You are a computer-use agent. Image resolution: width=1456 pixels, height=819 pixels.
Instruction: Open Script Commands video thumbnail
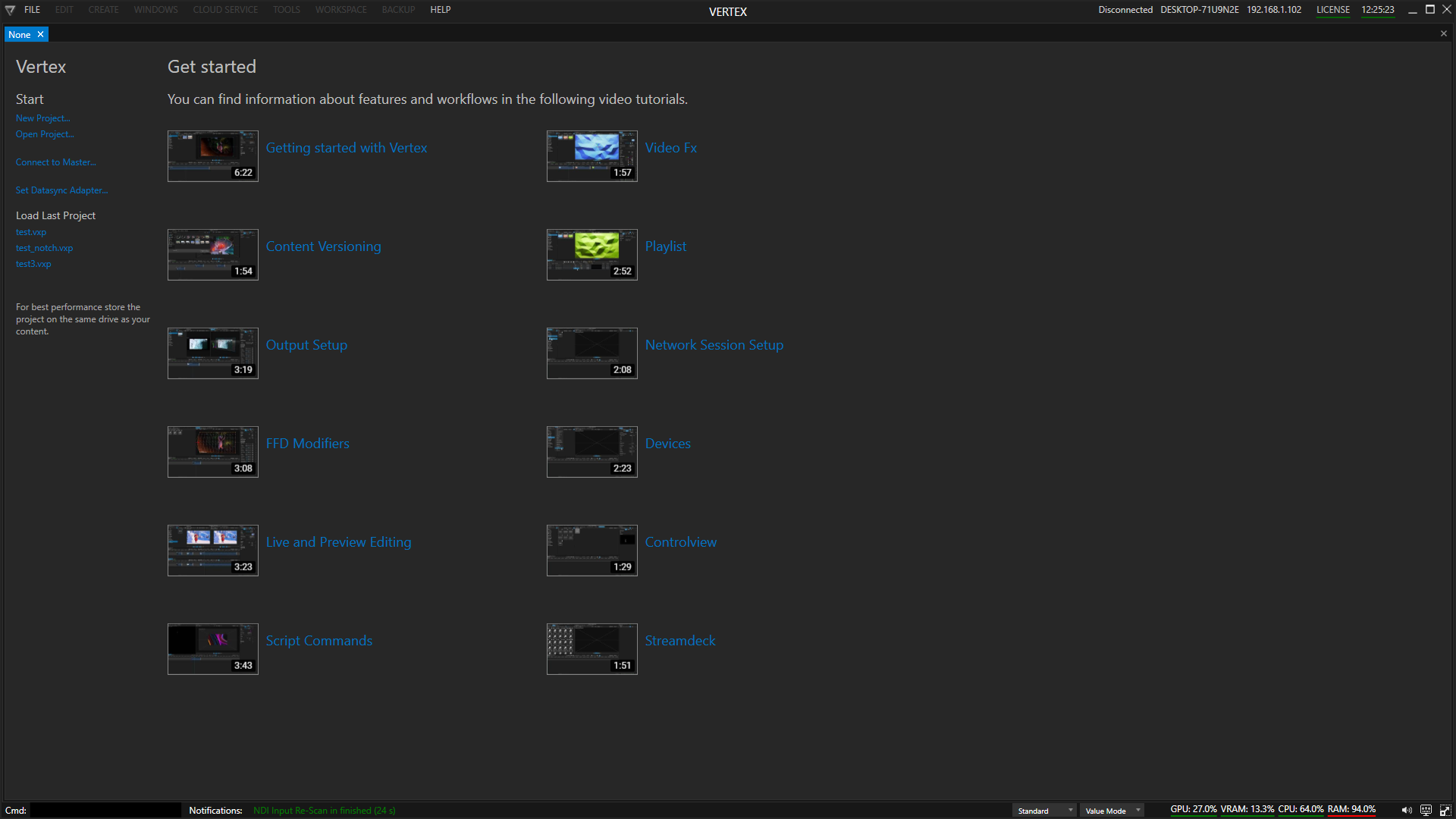coord(213,649)
